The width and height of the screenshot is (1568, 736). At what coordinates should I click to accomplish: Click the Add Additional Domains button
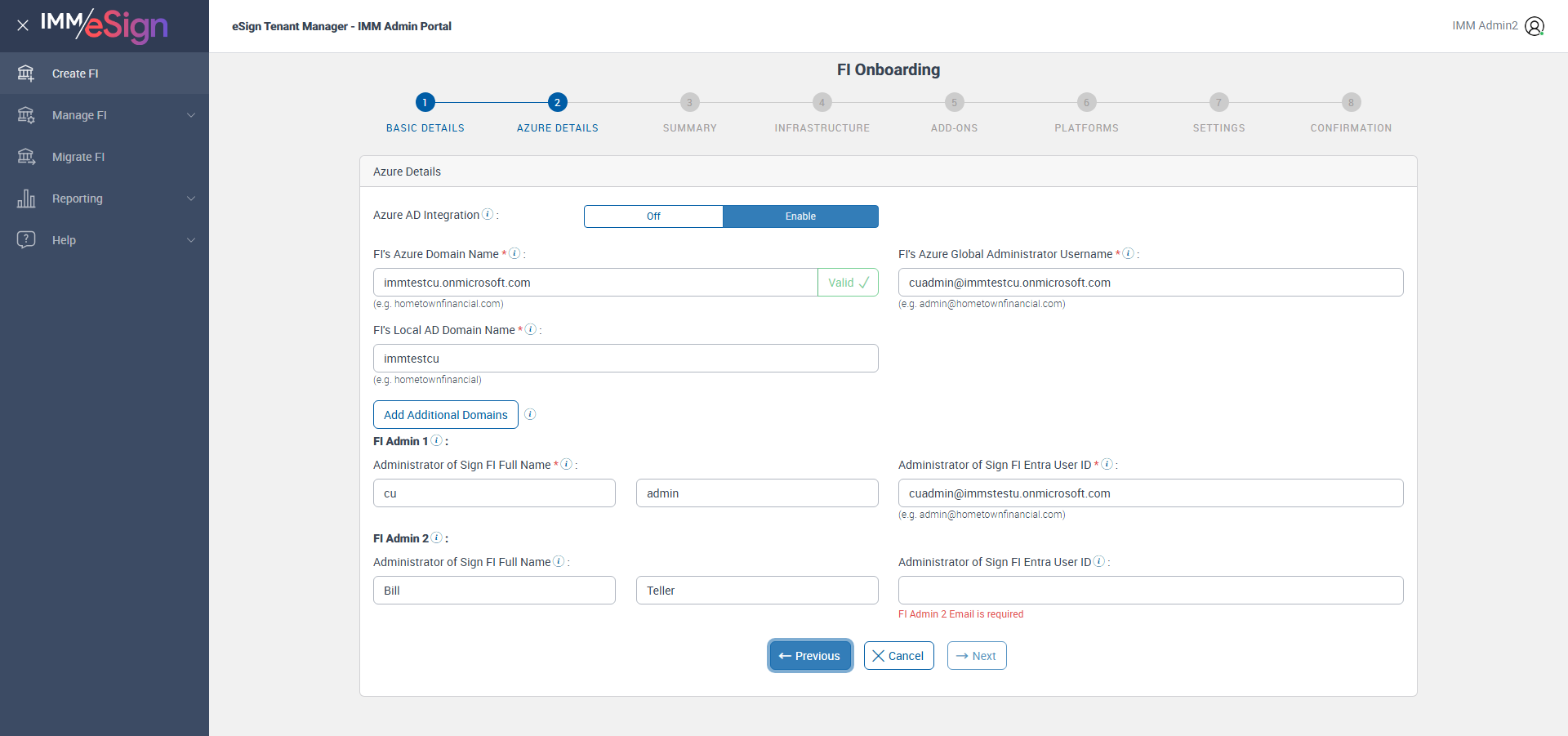click(x=445, y=415)
